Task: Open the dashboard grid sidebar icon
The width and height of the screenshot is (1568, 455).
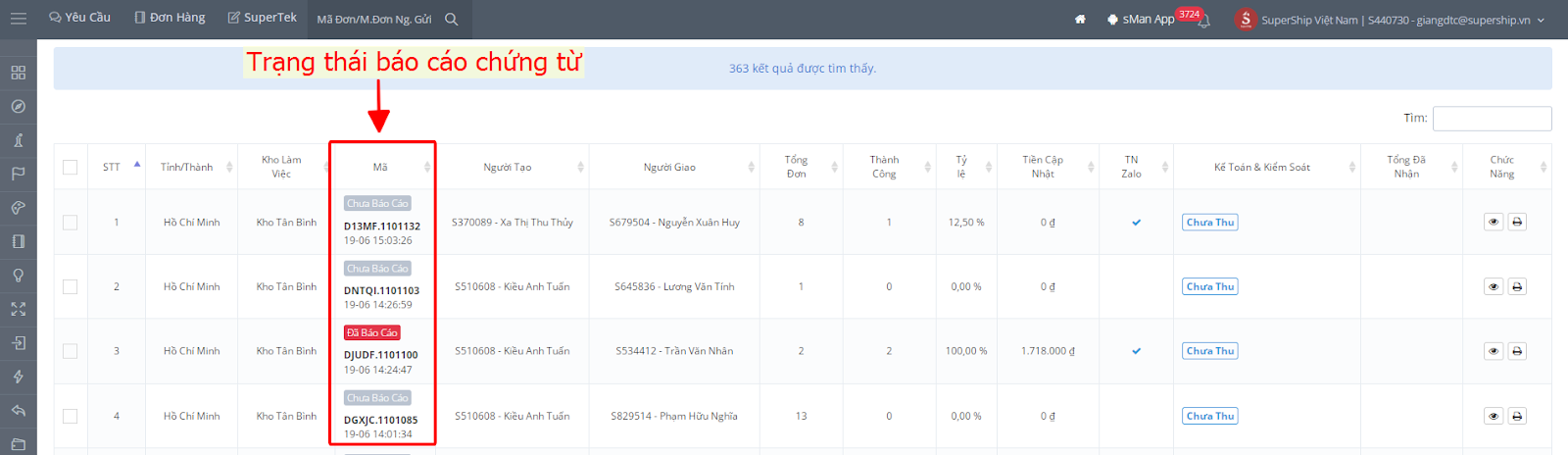Action: pos(18,73)
